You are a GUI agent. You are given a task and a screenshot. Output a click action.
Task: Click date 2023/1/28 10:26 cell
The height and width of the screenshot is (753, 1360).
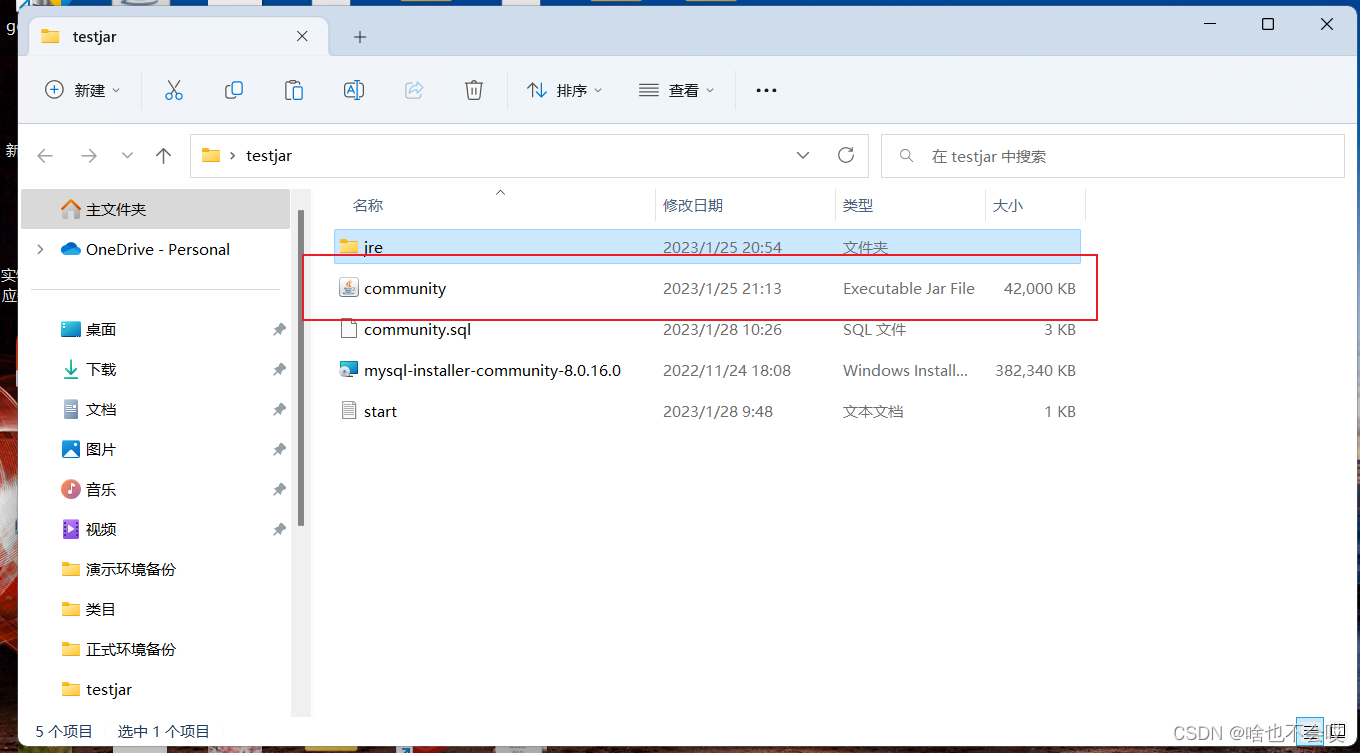point(722,329)
